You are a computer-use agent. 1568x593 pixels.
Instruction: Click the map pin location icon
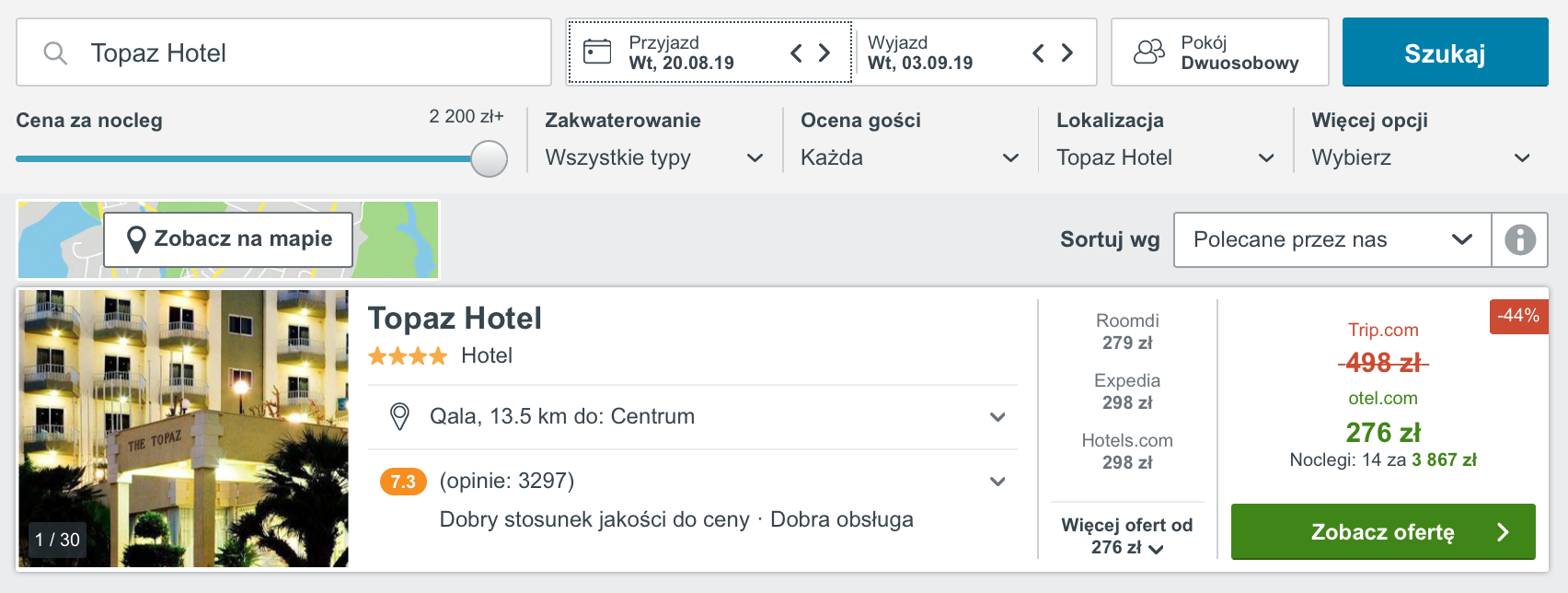pos(136,239)
